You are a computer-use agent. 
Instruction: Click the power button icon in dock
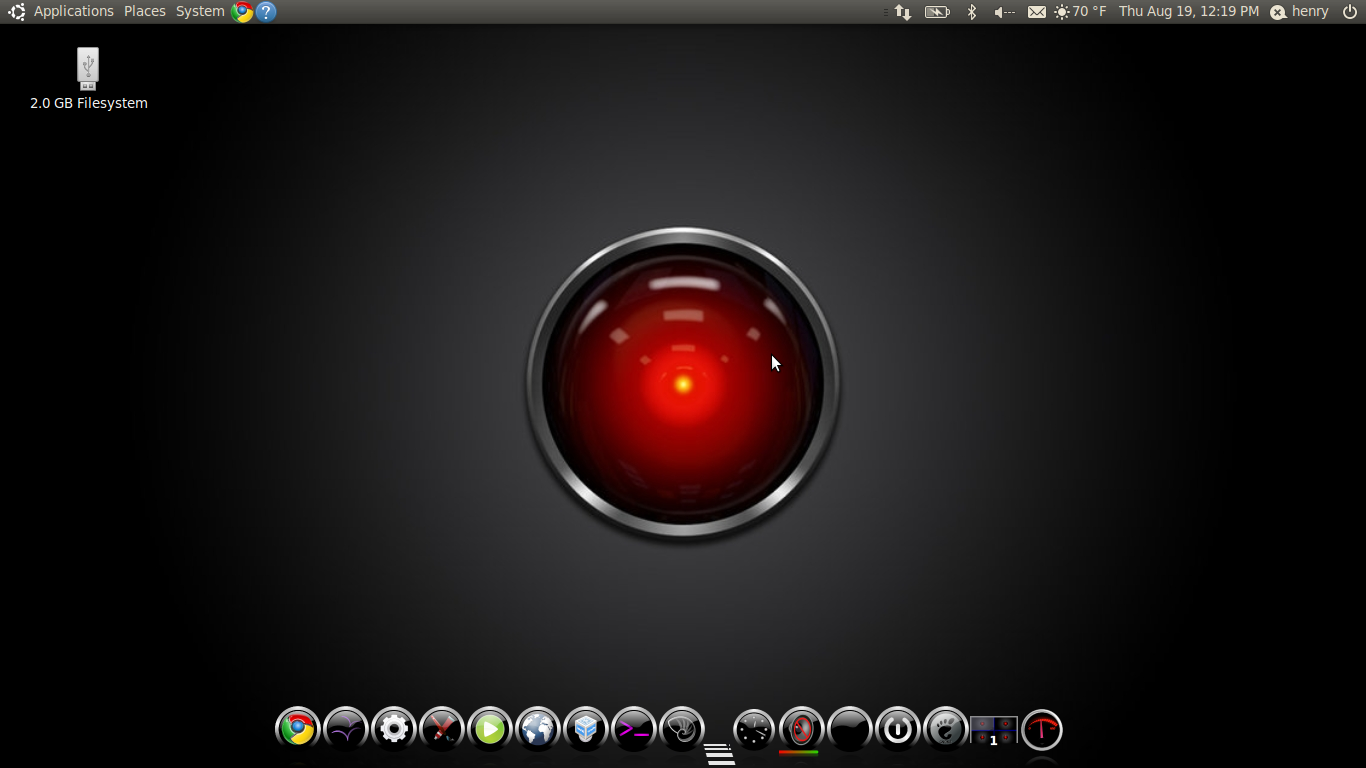coord(898,729)
